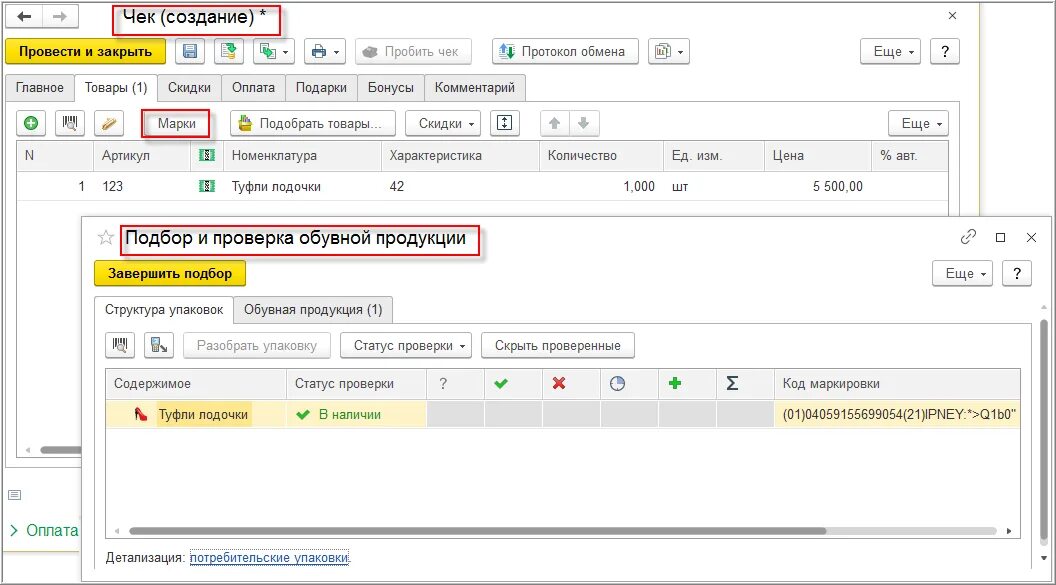The width and height of the screenshot is (1056, 585).
Task: Open Протокол обмена
Action: point(565,51)
